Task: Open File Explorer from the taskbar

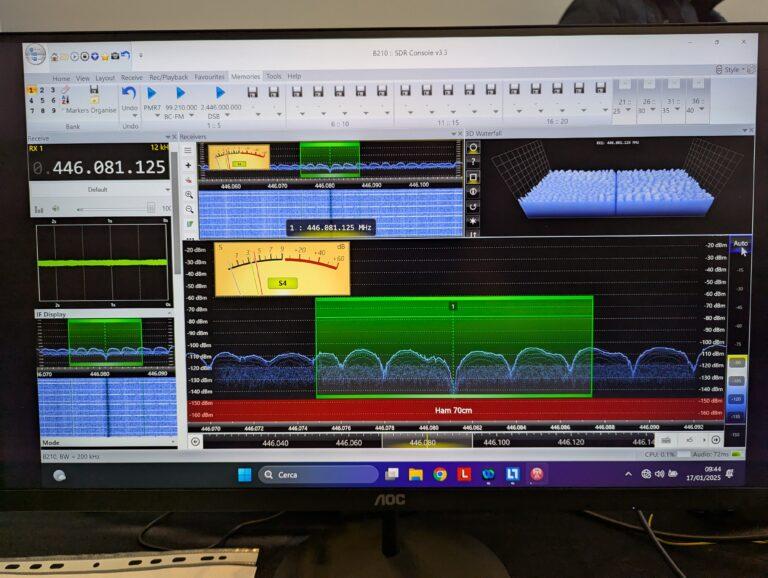Action: (416, 474)
